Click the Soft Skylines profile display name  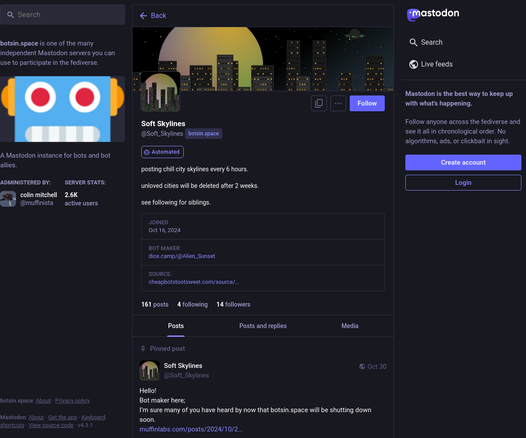coord(163,124)
